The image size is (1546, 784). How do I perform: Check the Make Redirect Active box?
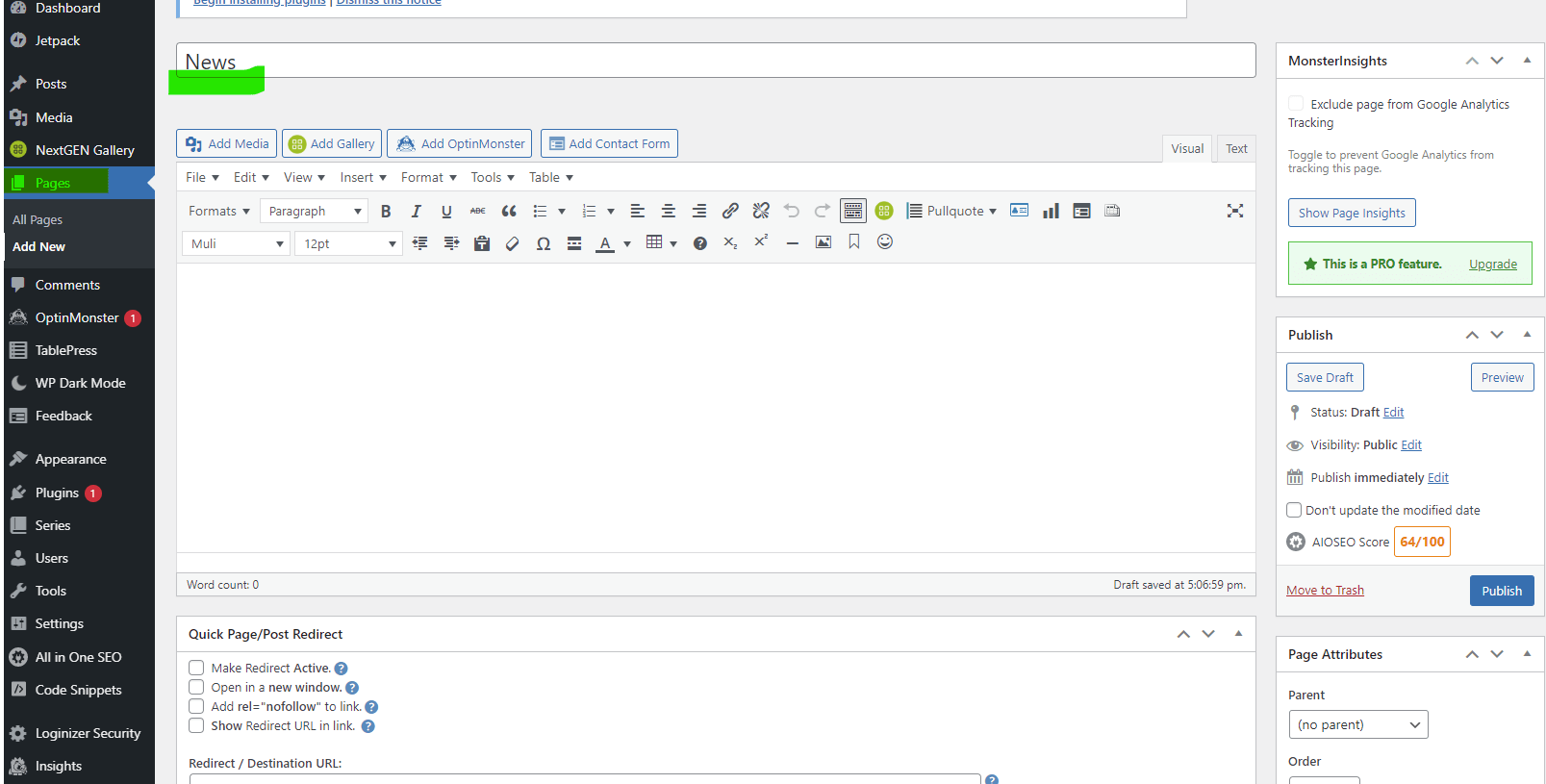(196, 668)
